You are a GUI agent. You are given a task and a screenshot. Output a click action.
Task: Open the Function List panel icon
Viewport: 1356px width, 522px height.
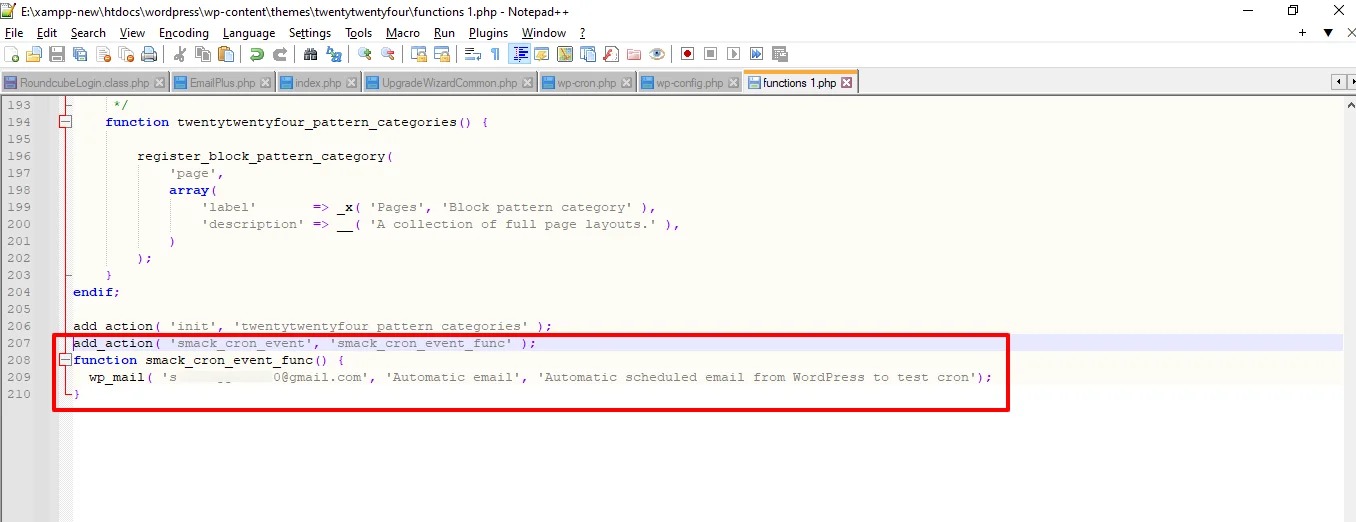[x=611, y=54]
